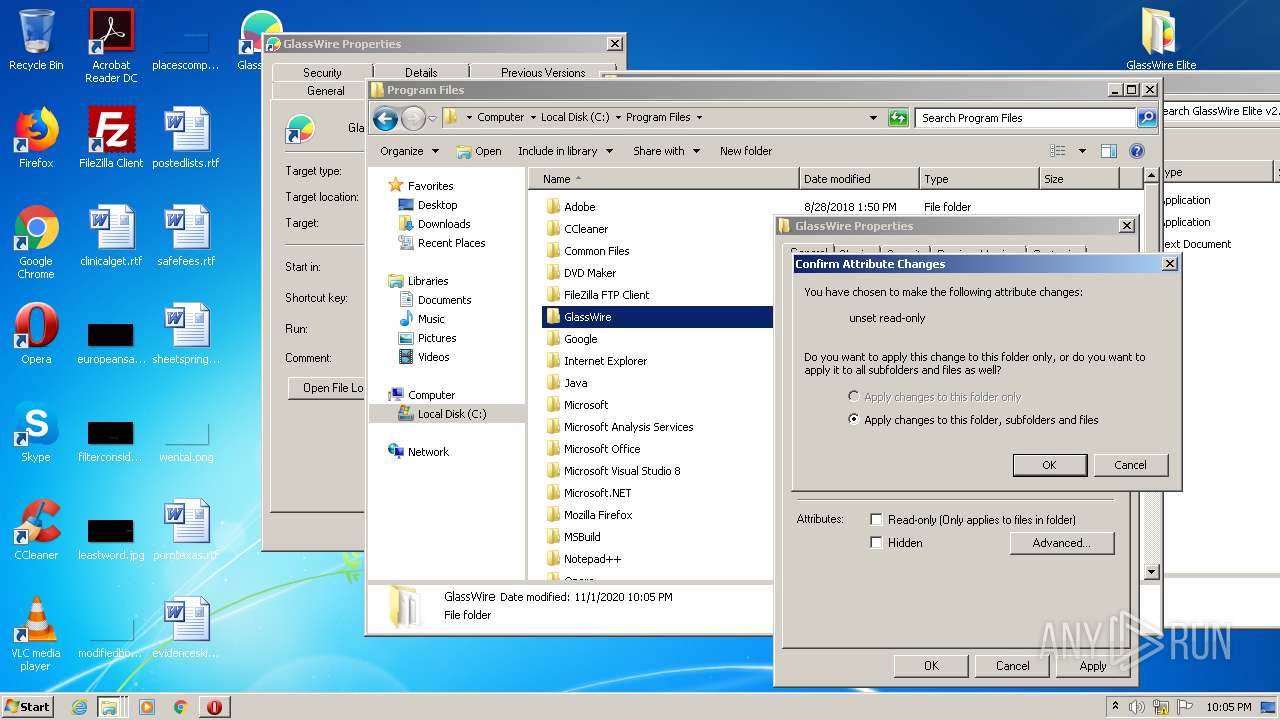Screen dimensions: 1280x720
Task: Select safefees.rtf desktop file
Action: tap(186, 236)
